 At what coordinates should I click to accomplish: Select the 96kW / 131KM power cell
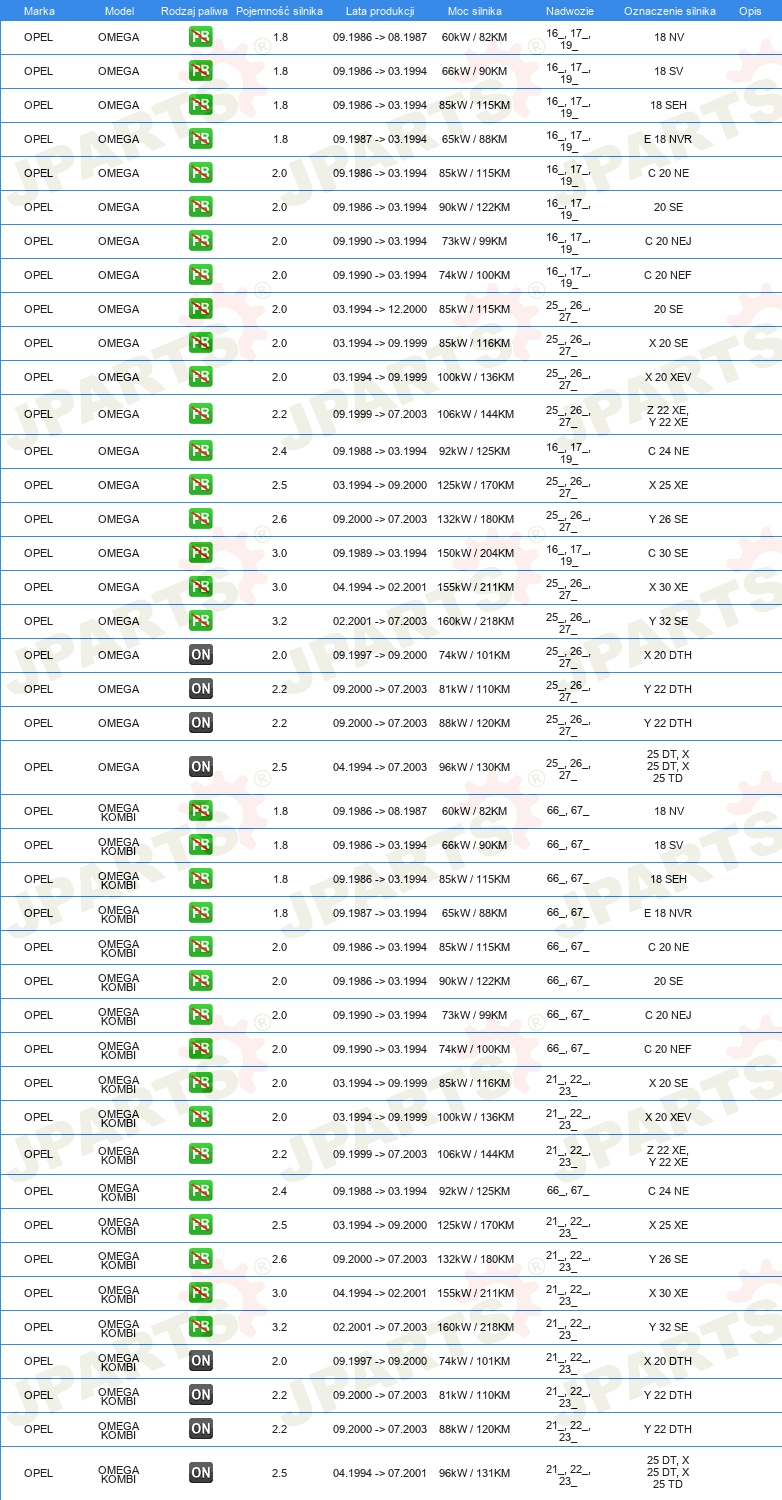475,1474
